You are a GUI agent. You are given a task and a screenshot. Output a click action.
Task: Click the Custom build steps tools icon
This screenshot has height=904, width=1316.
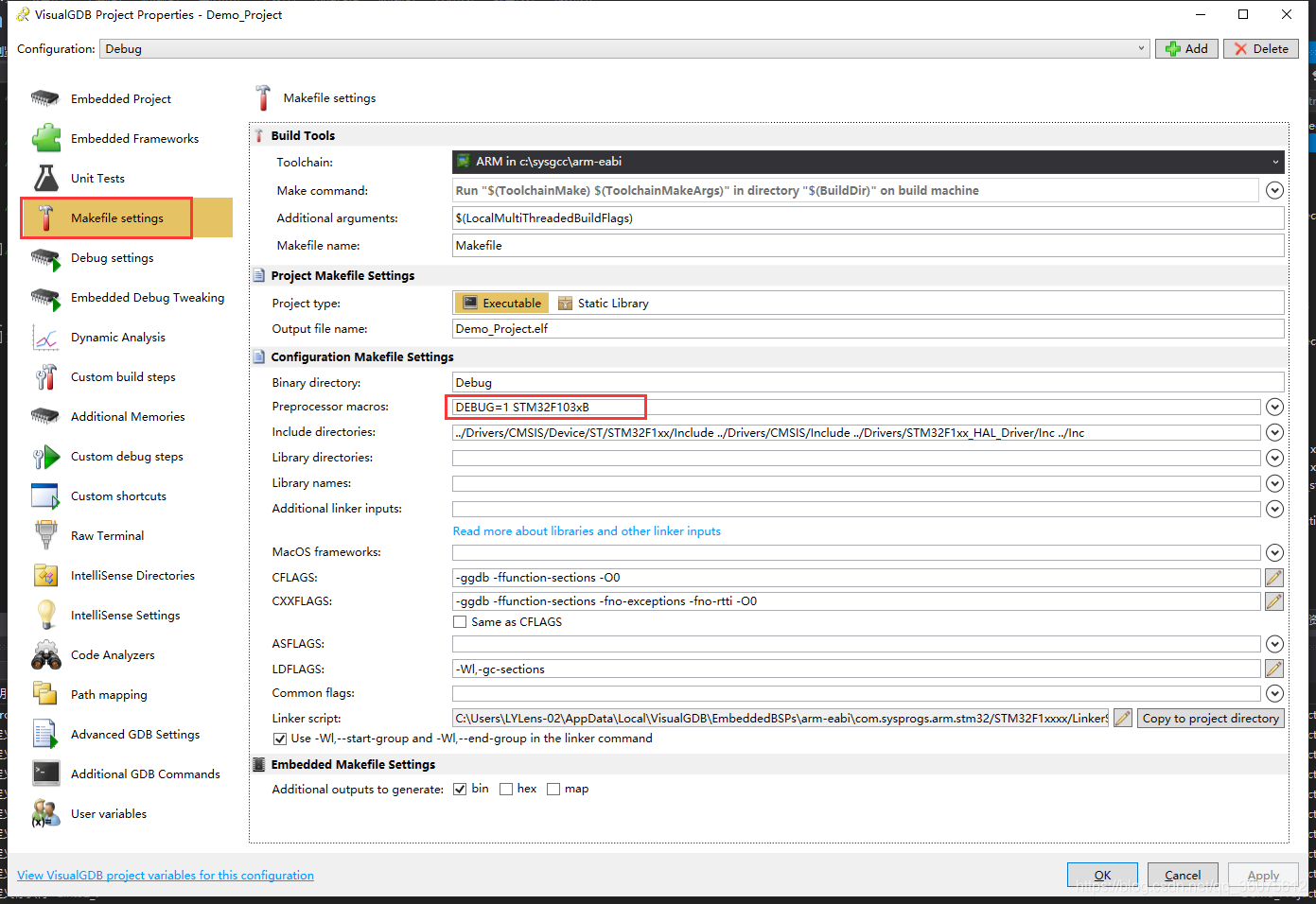coord(45,376)
